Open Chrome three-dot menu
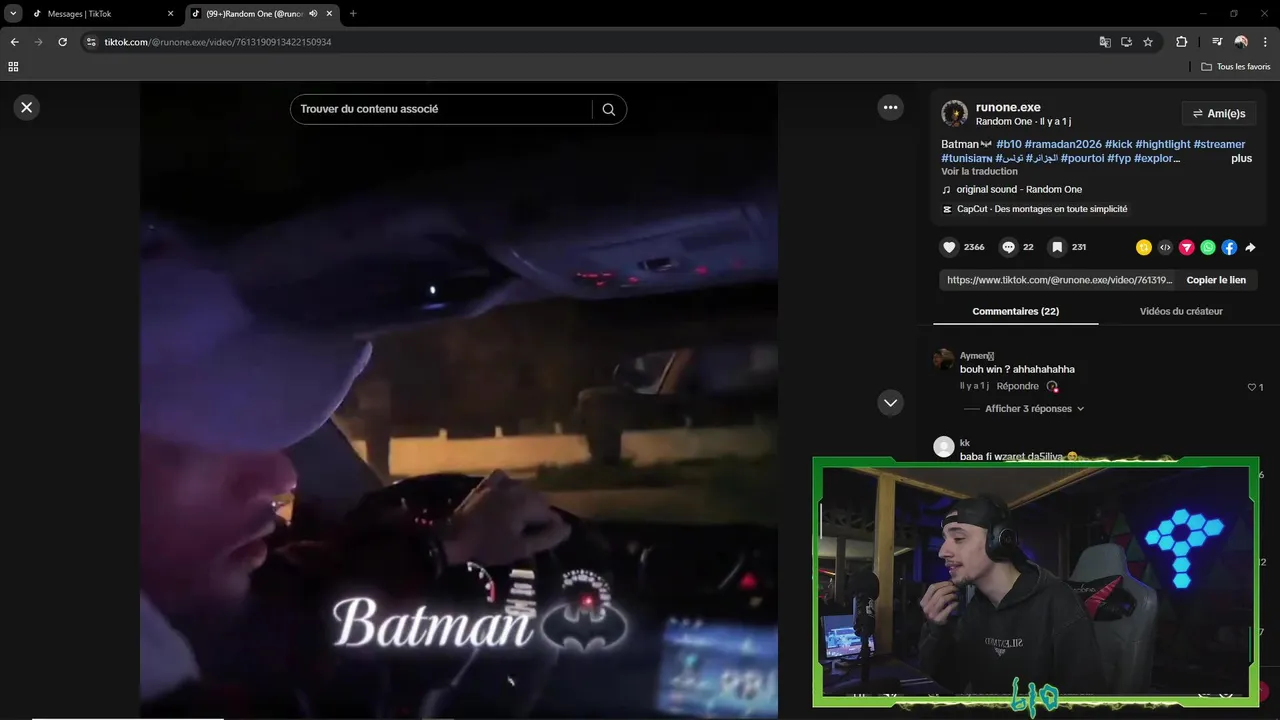The width and height of the screenshot is (1280, 720). (1265, 42)
